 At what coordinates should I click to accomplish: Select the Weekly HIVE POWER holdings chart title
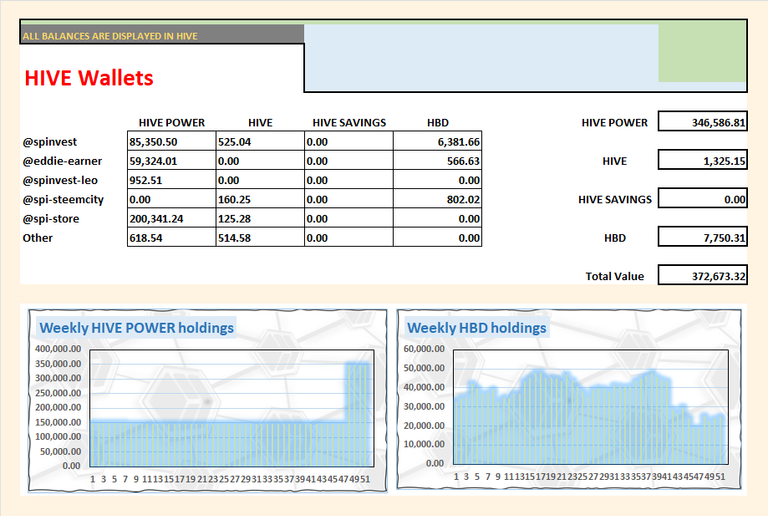coord(137,328)
